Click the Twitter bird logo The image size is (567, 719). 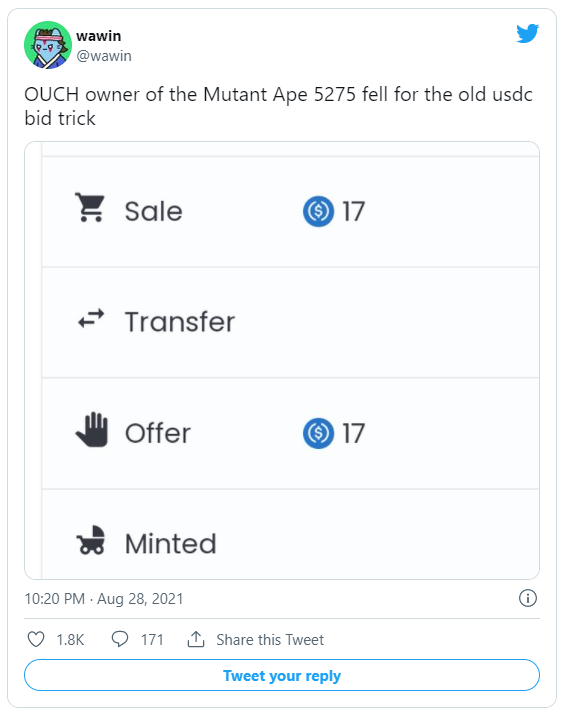point(527,33)
